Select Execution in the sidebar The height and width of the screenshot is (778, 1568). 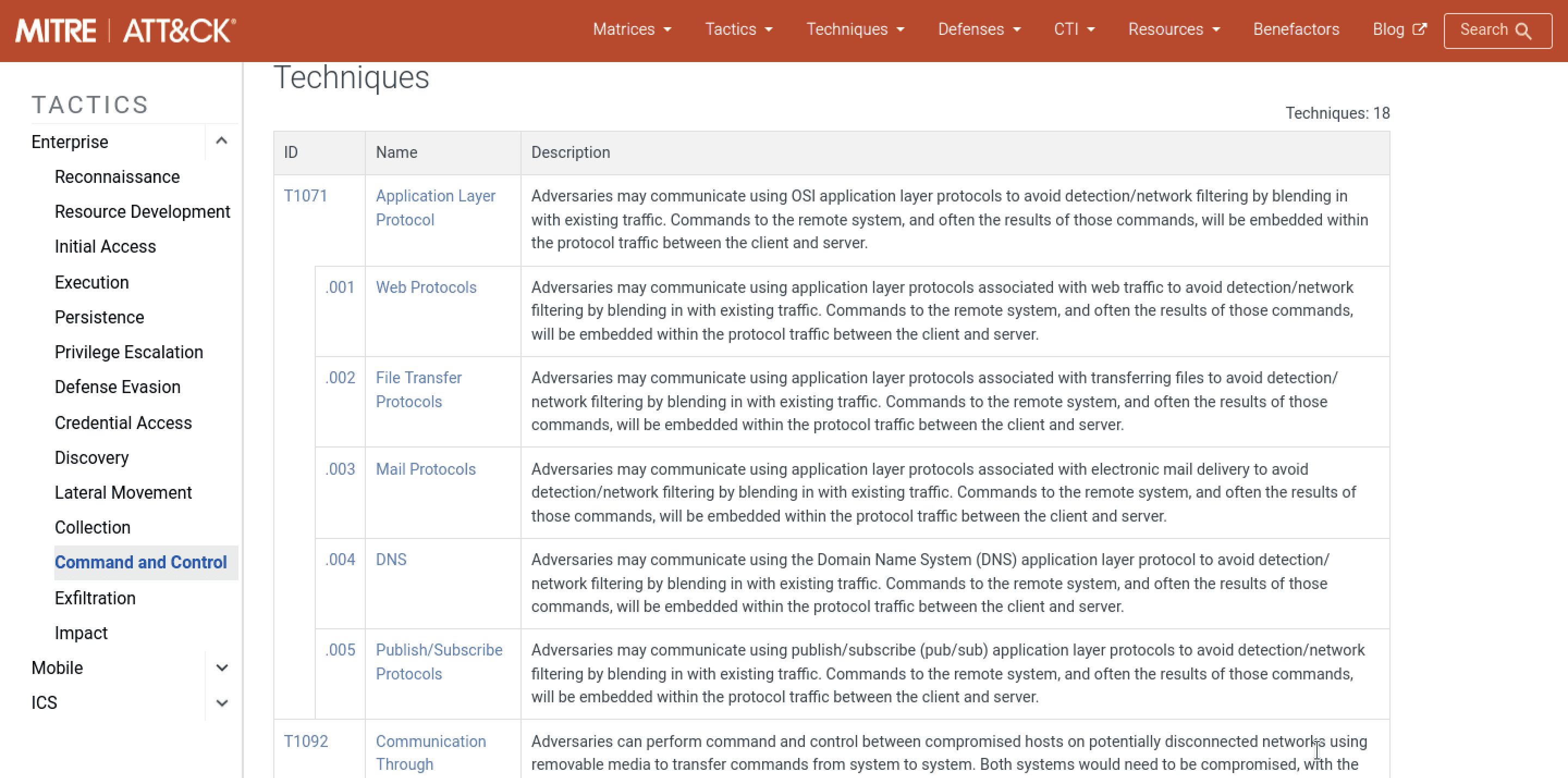(x=92, y=282)
